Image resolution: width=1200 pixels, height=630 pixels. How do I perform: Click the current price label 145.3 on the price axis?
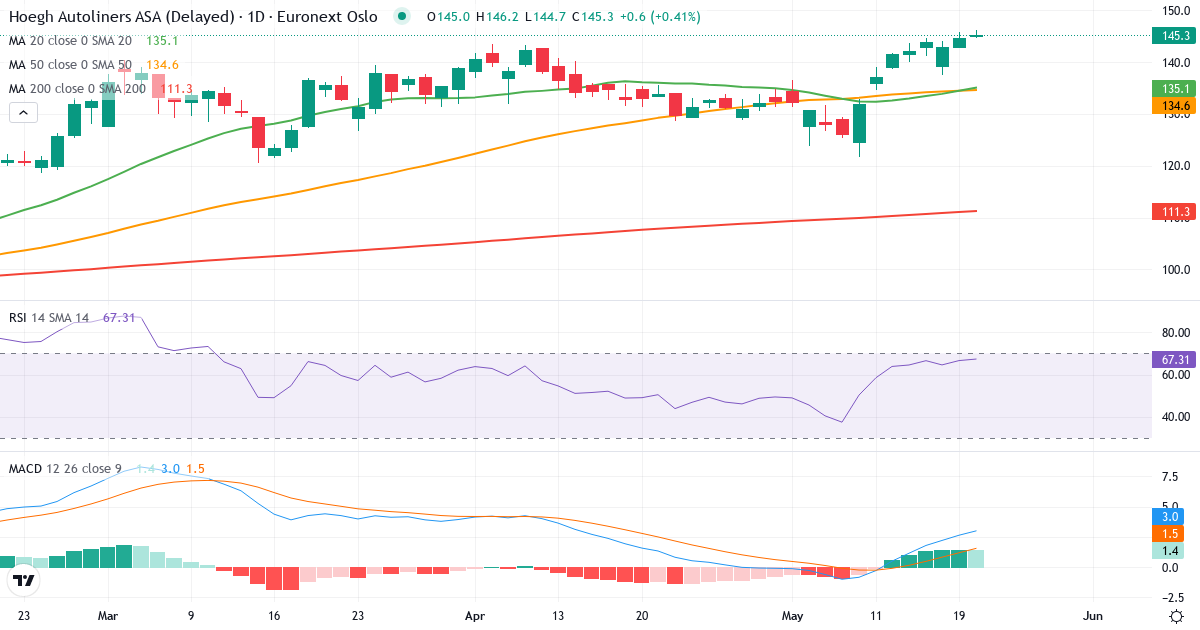1176,36
